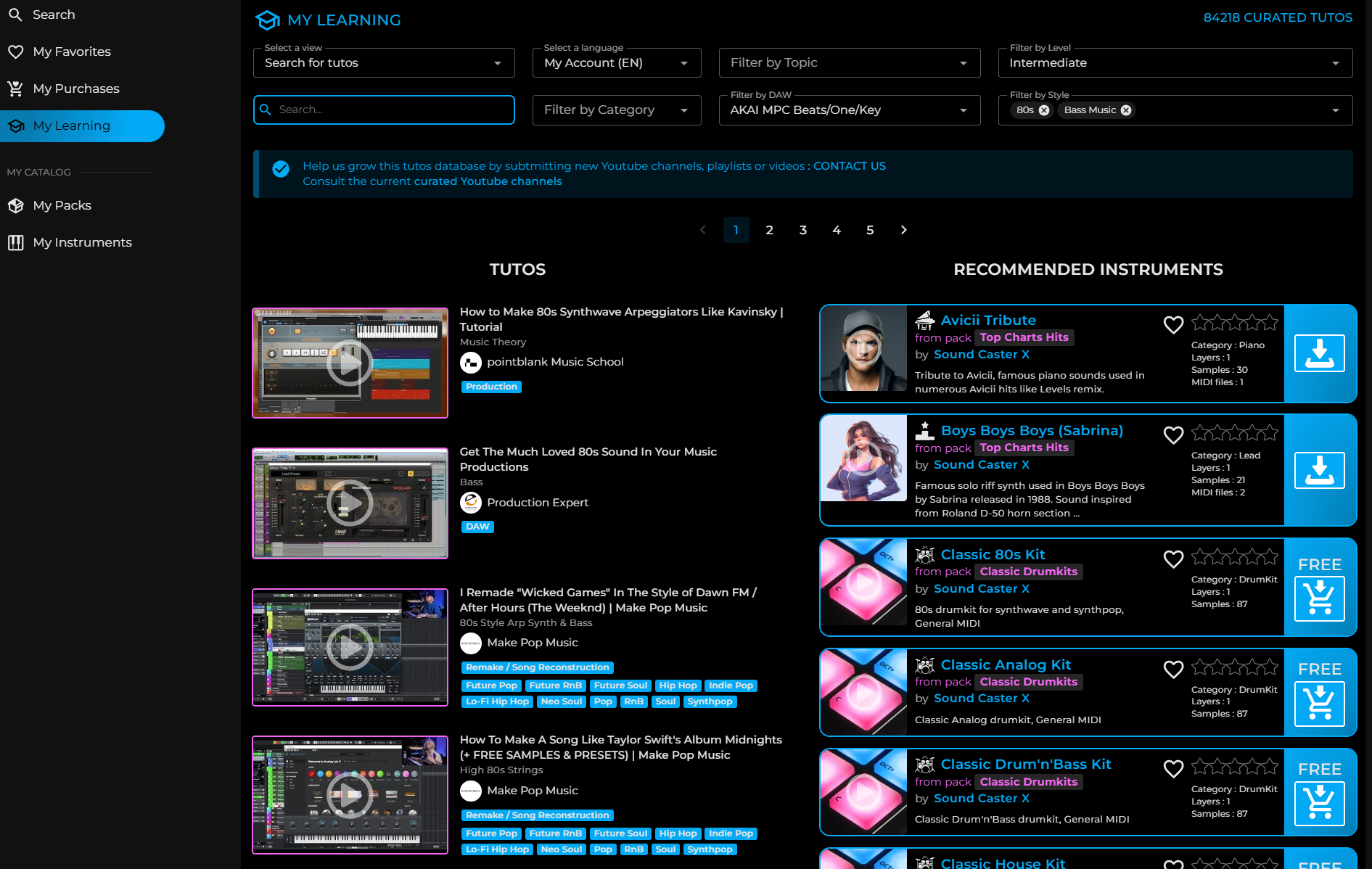The height and width of the screenshot is (869, 1372).
Task: Download the Avicii Tribute instrument
Action: (x=1320, y=353)
